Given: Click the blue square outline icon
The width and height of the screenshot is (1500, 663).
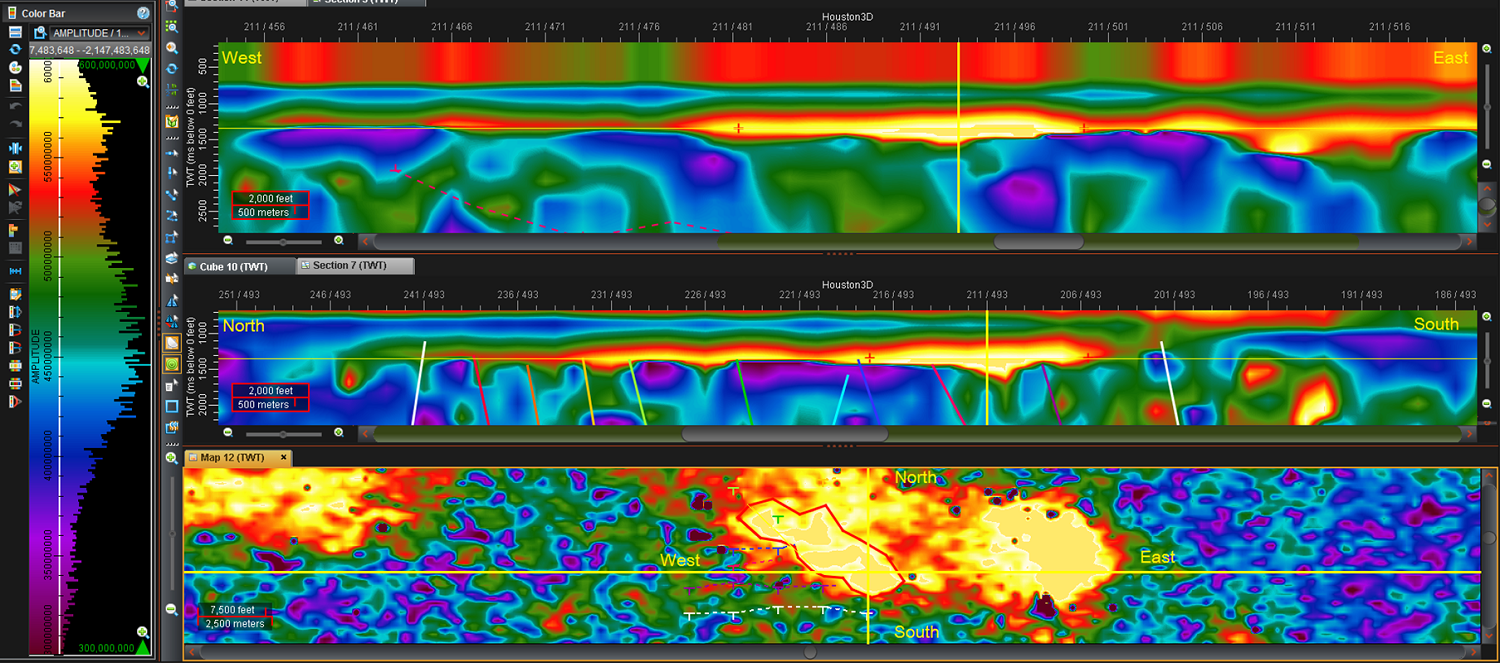Looking at the screenshot, I should coord(172,406).
